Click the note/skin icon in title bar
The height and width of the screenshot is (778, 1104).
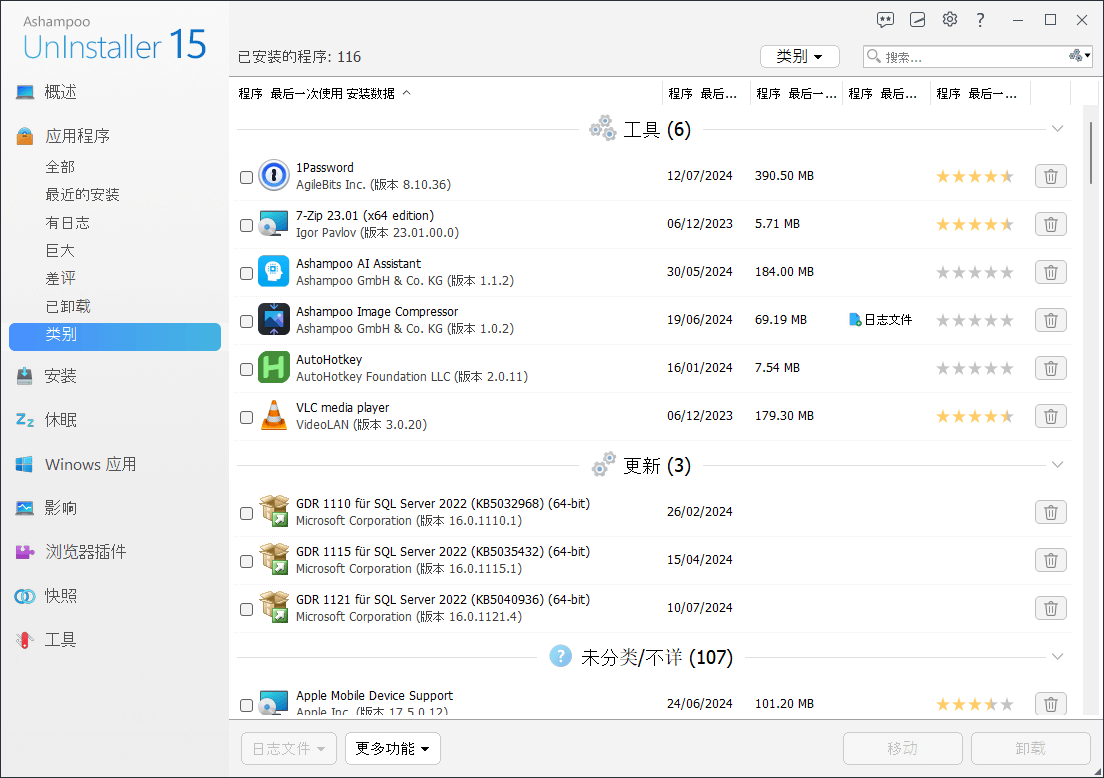[x=917, y=20]
